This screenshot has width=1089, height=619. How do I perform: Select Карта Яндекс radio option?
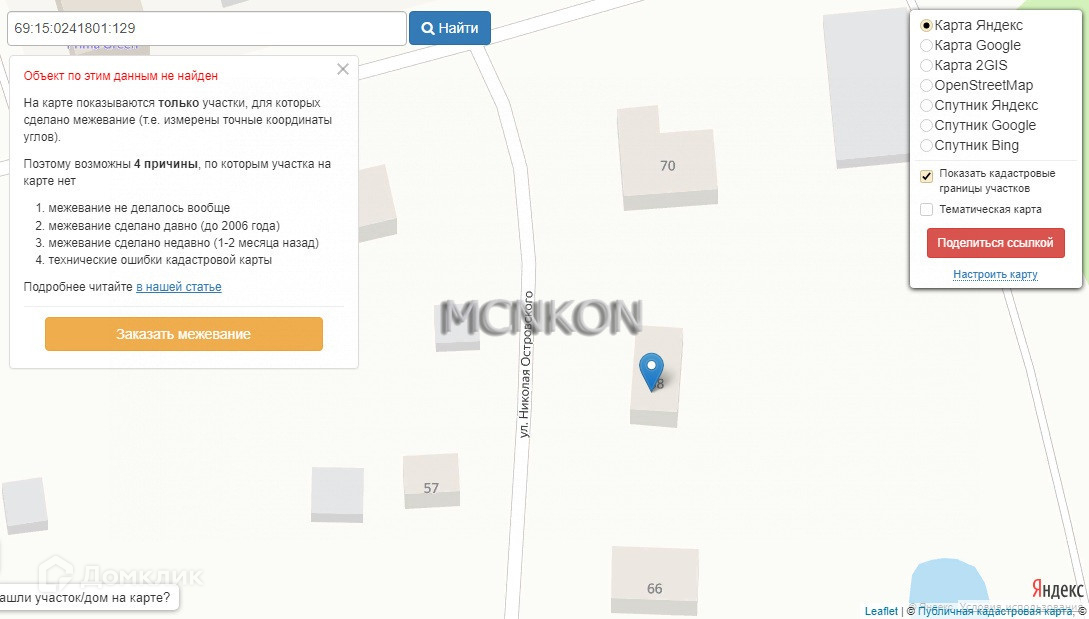point(926,26)
